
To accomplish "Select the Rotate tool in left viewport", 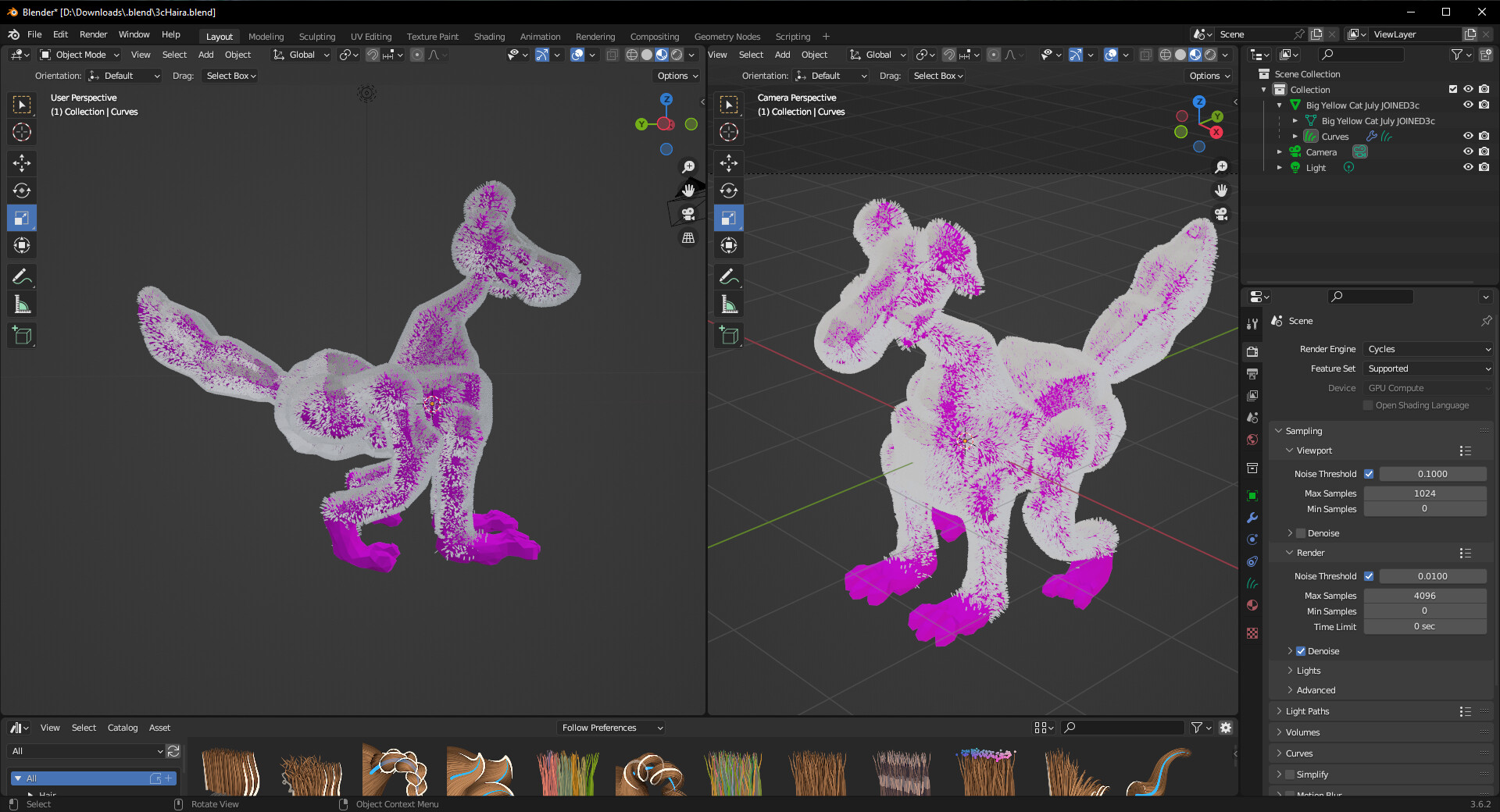I will (x=22, y=191).
